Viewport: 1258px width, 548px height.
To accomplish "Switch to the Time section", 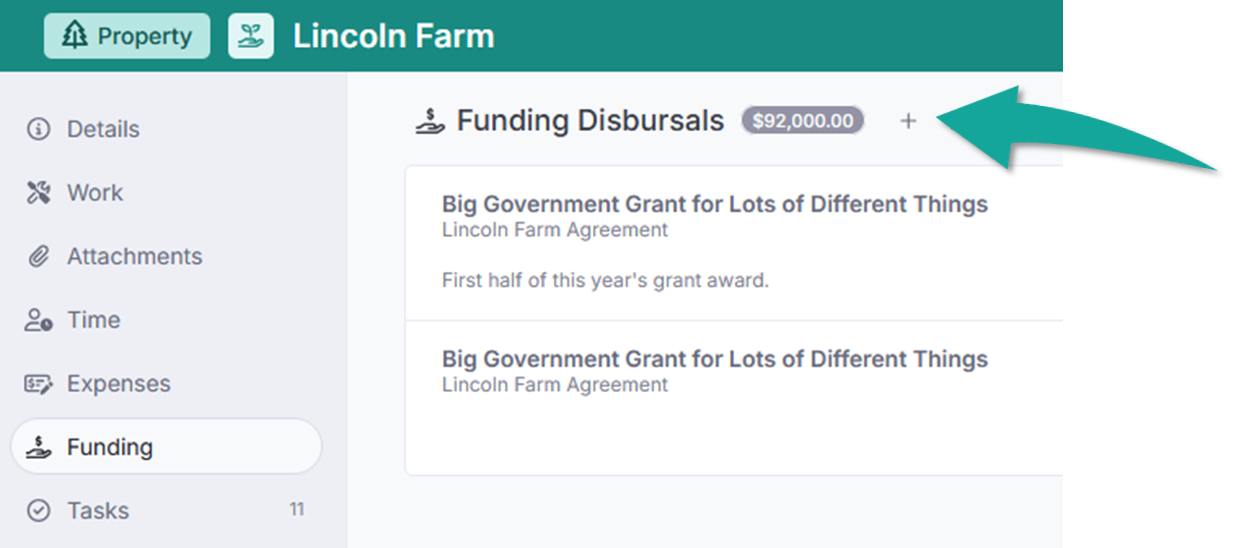I will (93, 321).
